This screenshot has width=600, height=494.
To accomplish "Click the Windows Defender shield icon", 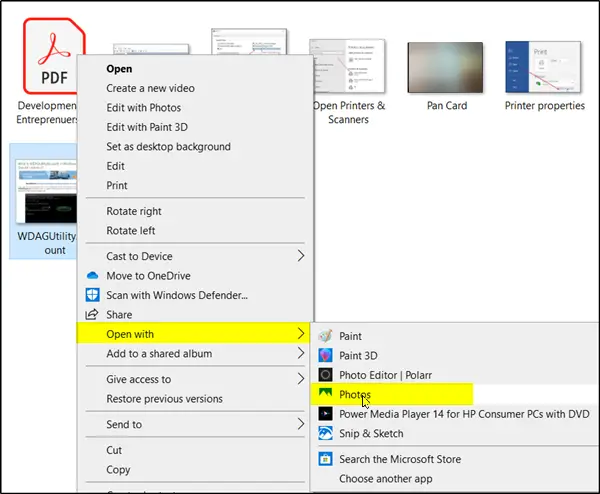I will click(x=92, y=295).
